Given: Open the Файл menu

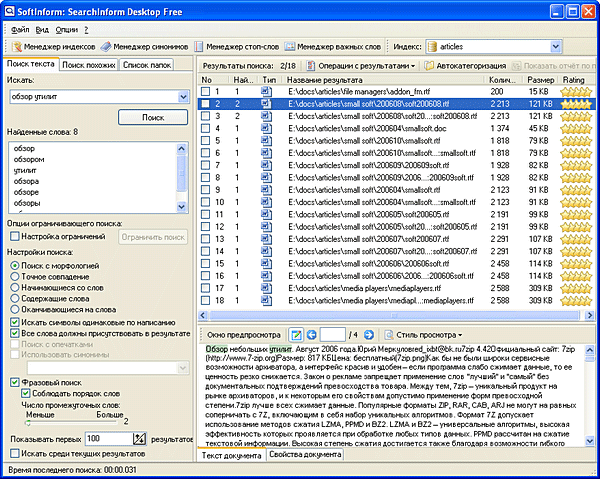Looking at the screenshot, I should coord(21,30).
